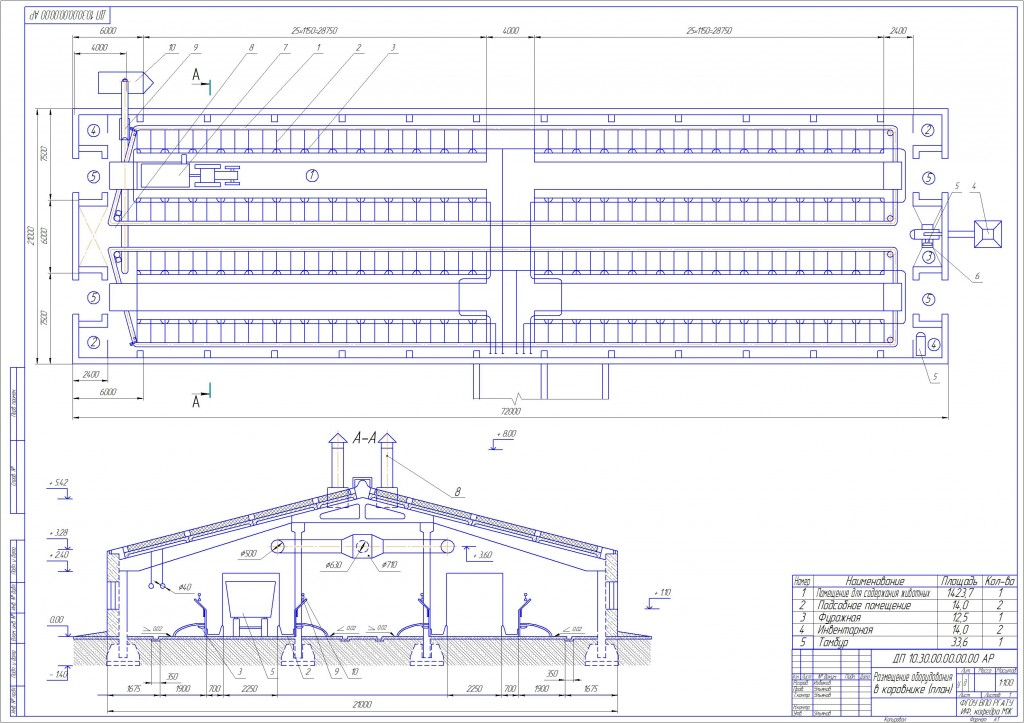Click the 'Кол-во' table header
The image size is (1024, 723).
pos(1000,581)
